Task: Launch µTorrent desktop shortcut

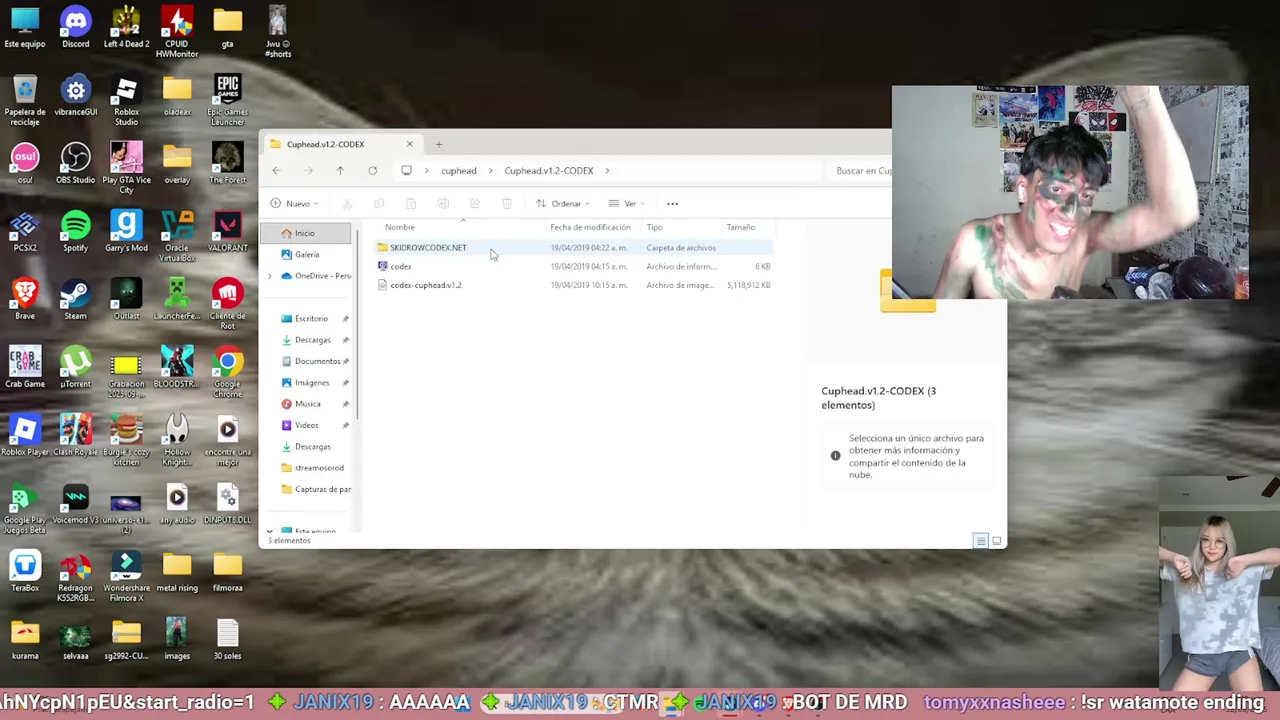Action: [x=75, y=367]
